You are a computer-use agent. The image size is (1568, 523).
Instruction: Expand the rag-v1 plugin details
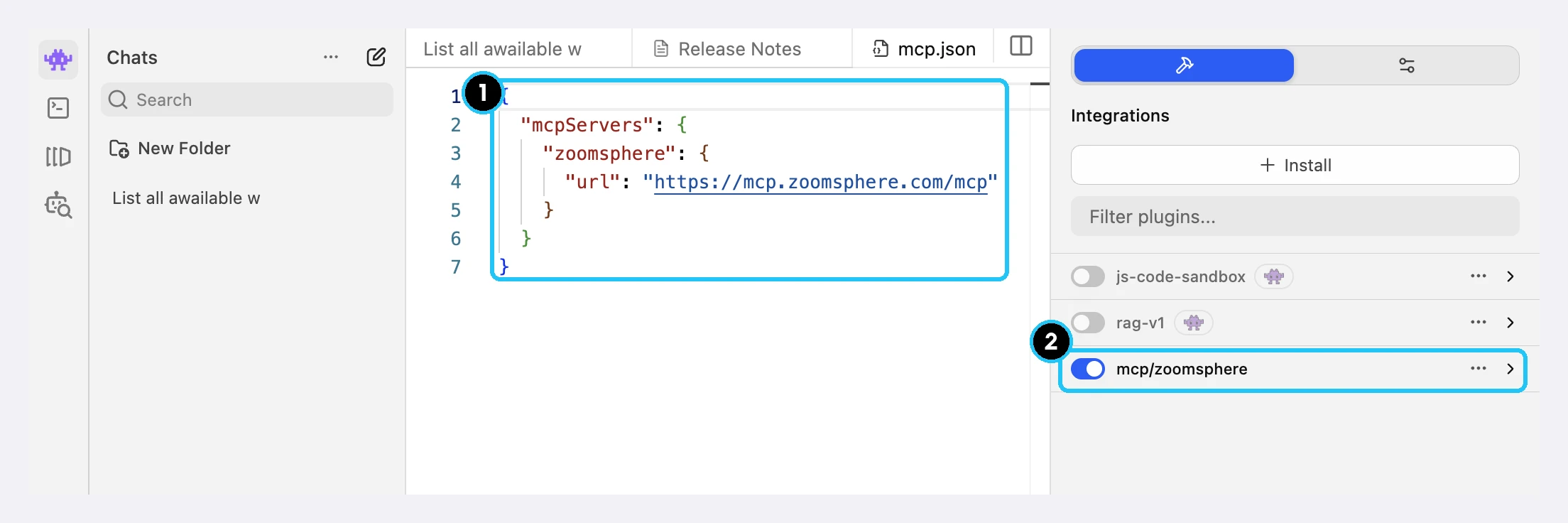pyautogui.click(x=1510, y=323)
